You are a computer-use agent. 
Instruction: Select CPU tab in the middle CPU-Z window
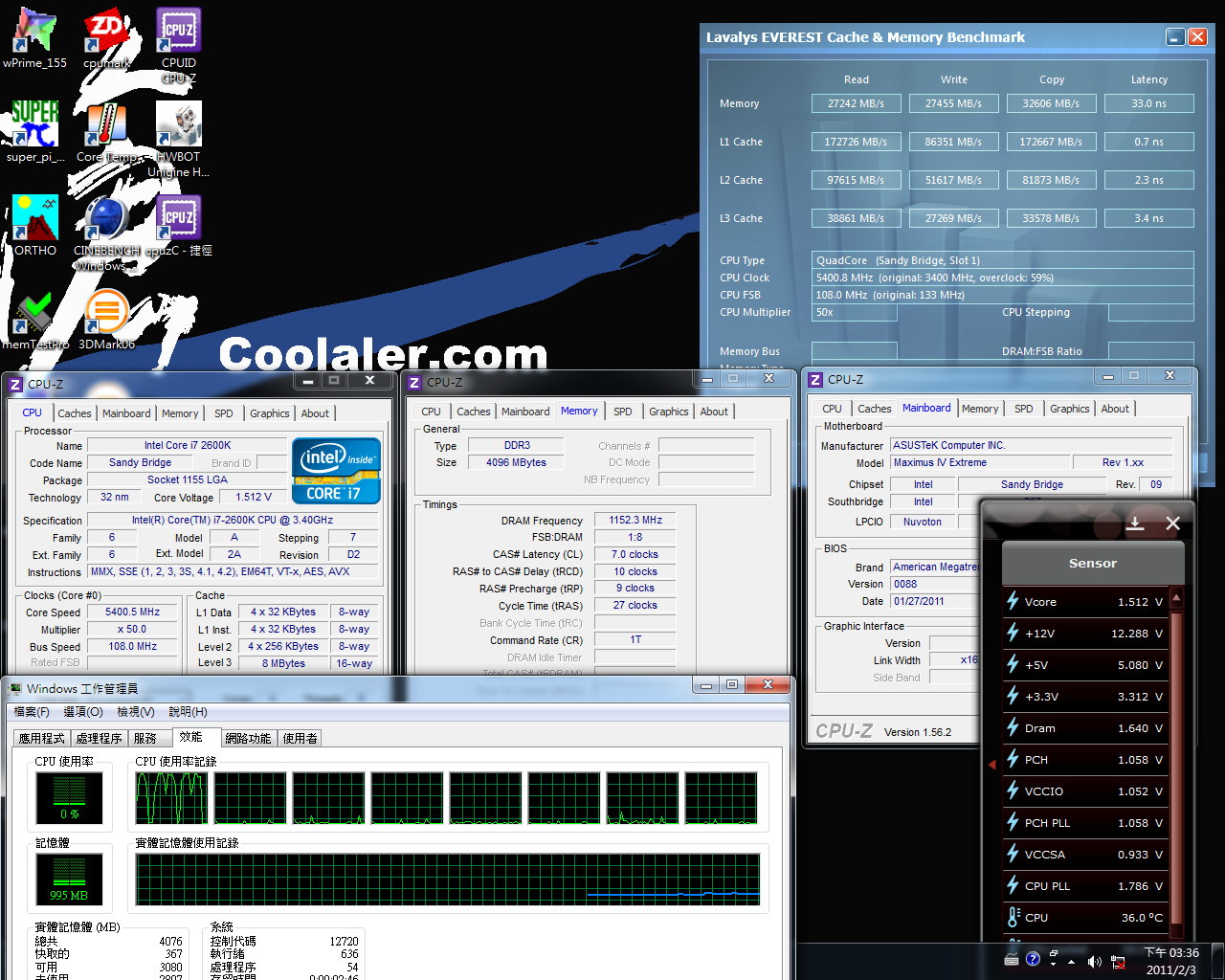coord(431,412)
